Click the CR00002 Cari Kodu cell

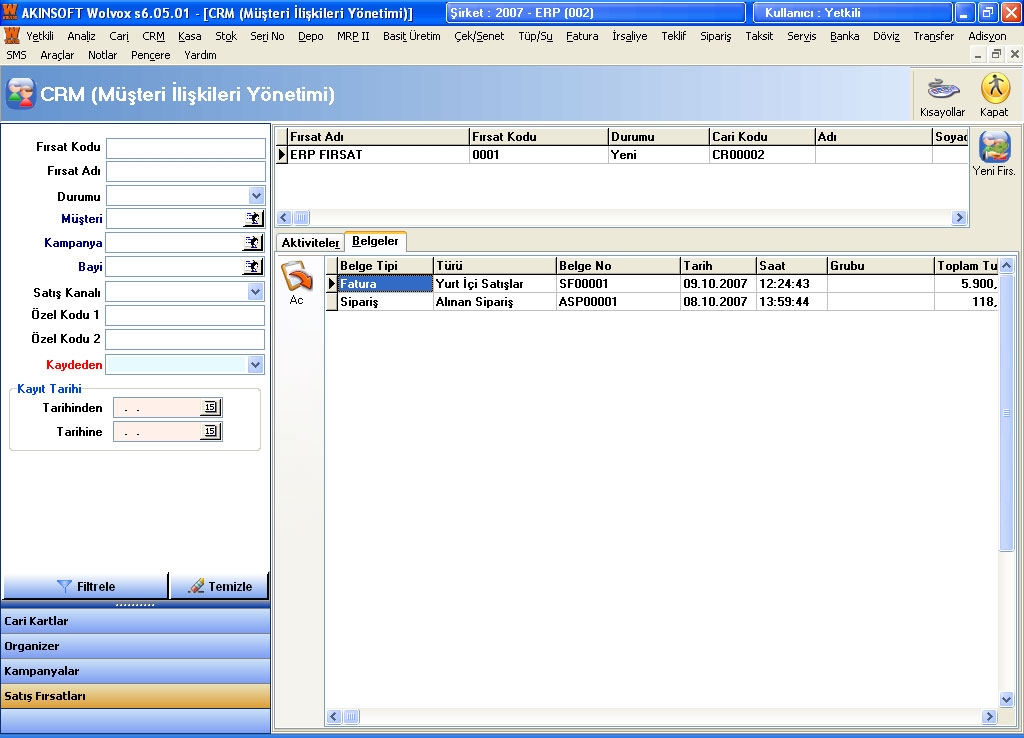[762, 155]
